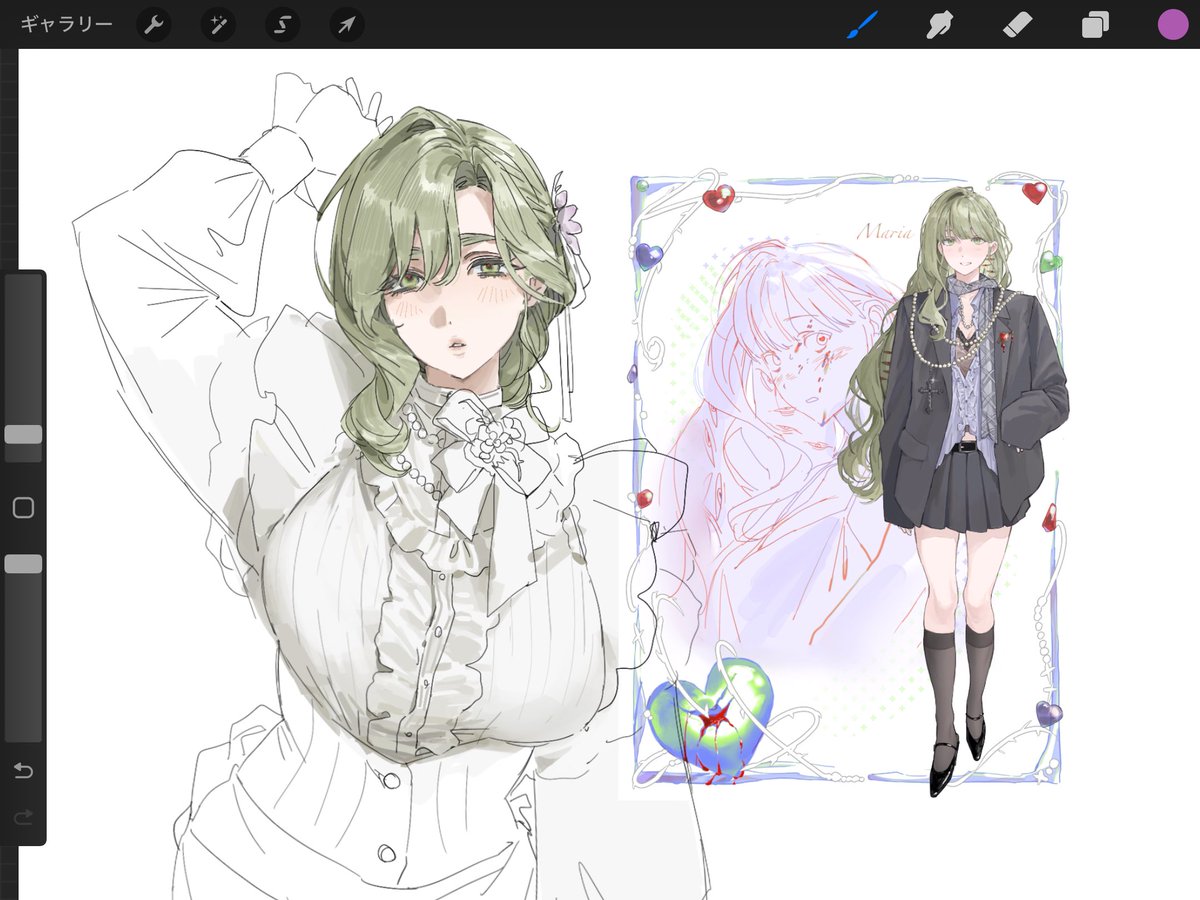Image resolution: width=1200 pixels, height=900 pixels.
Task: Tap the redo arrow in sidebar
Action: click(23, 817)
